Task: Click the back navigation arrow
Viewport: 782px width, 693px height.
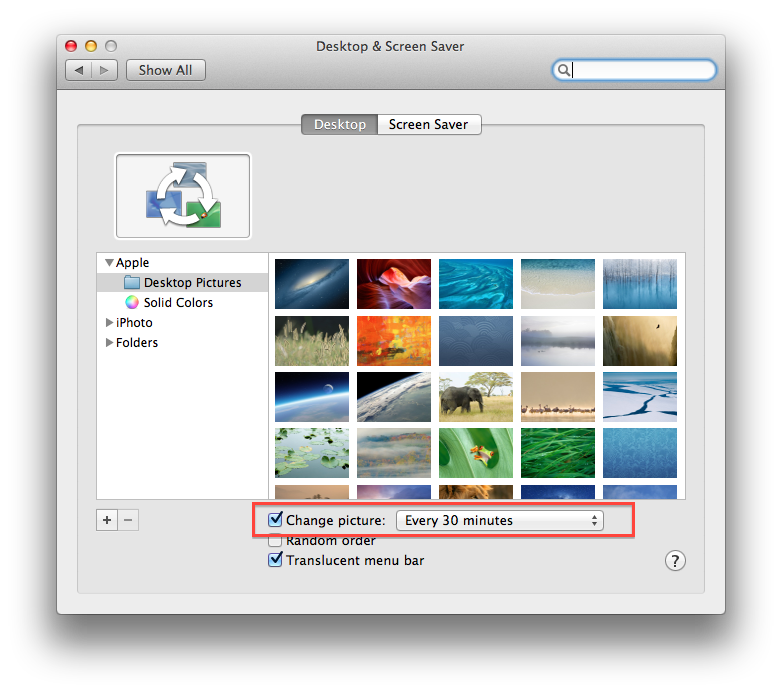Action: [x=79, y=70]
